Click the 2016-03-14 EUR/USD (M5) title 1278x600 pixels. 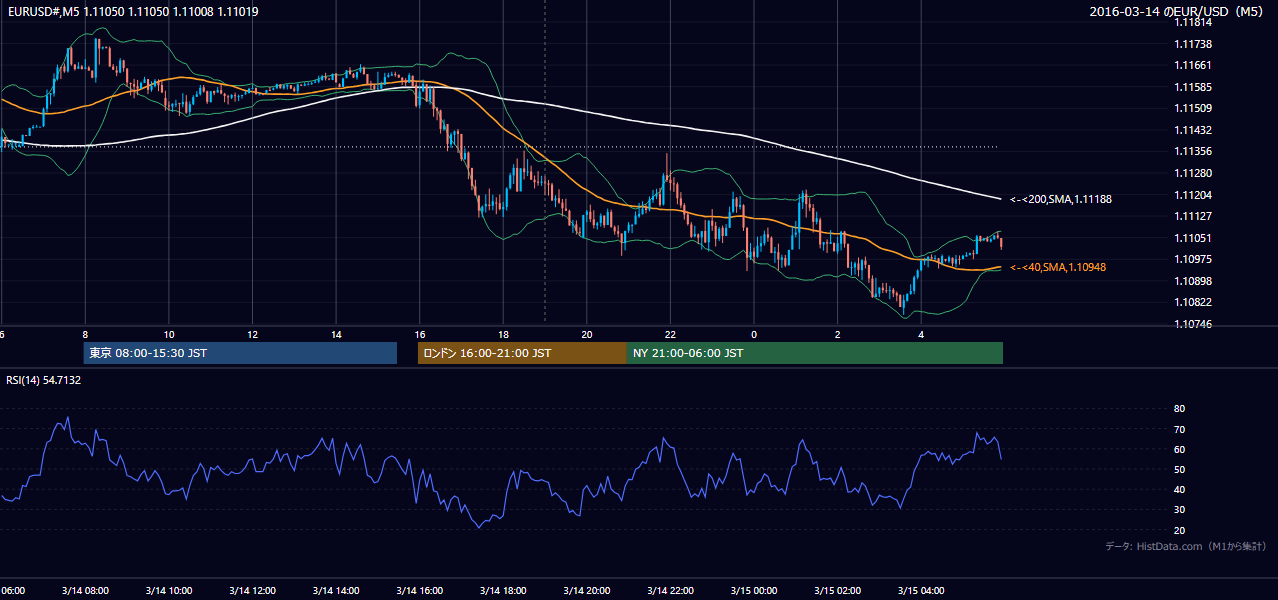[x=1176, y=12]
